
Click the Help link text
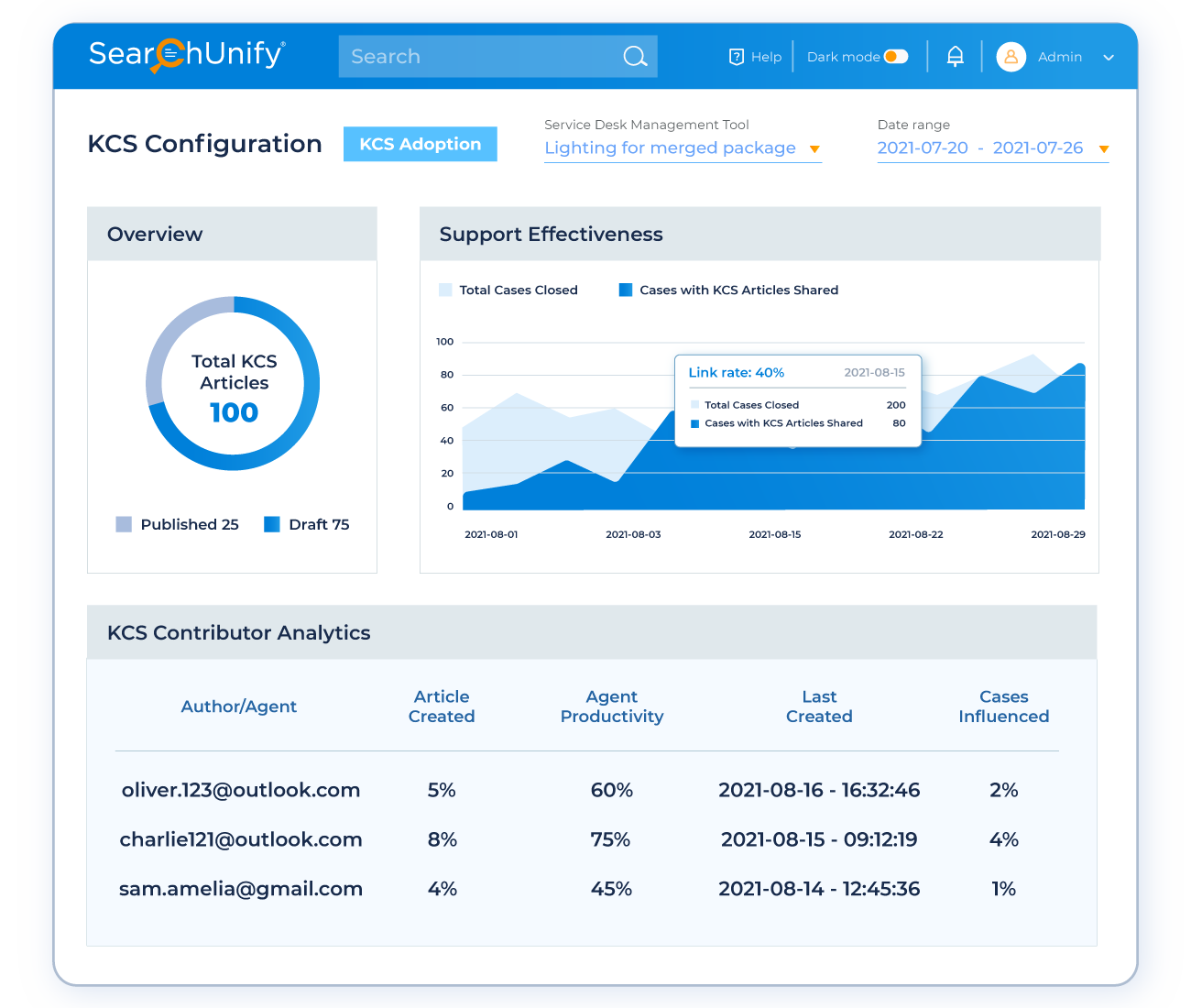click(x=766, y=57)
